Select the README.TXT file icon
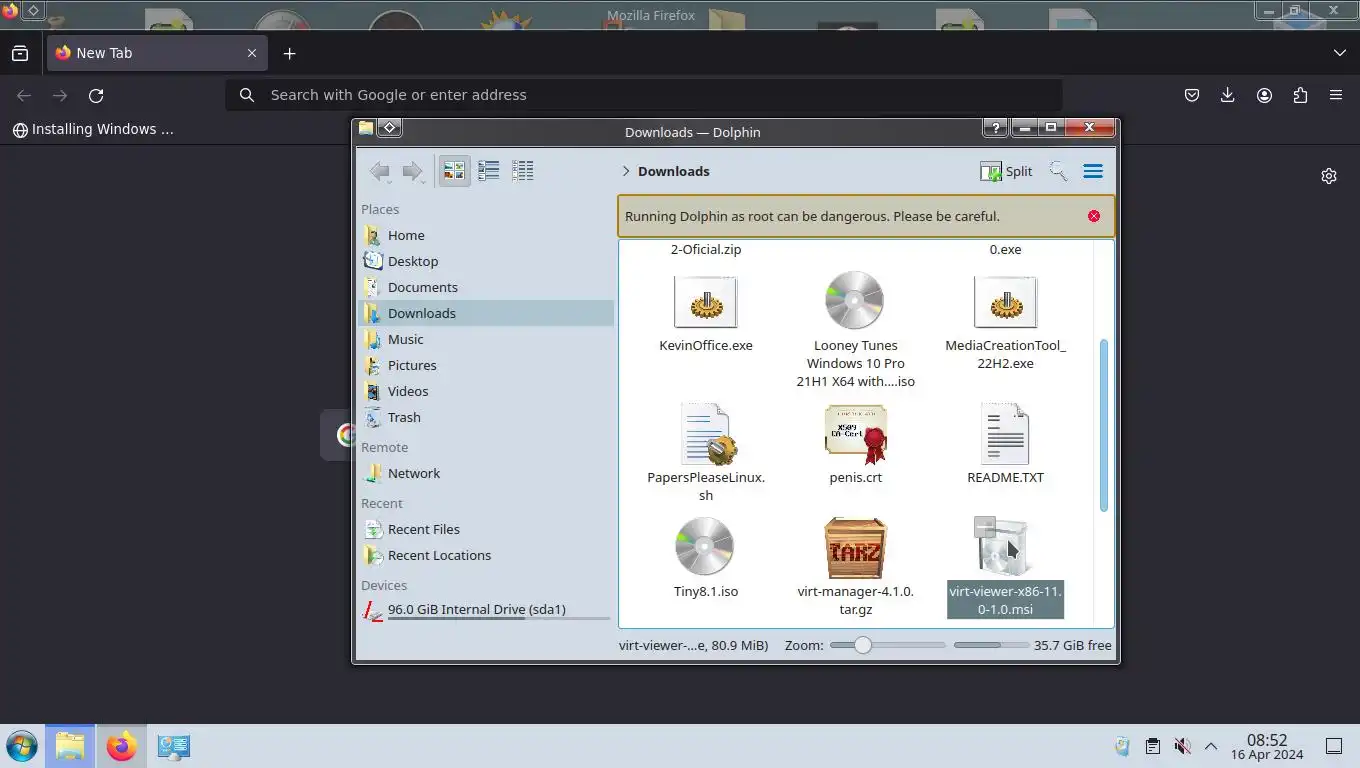Image resolution: width=1360 pixels, height=768 pixels. pyautogui.click(x=1005, y=434)
